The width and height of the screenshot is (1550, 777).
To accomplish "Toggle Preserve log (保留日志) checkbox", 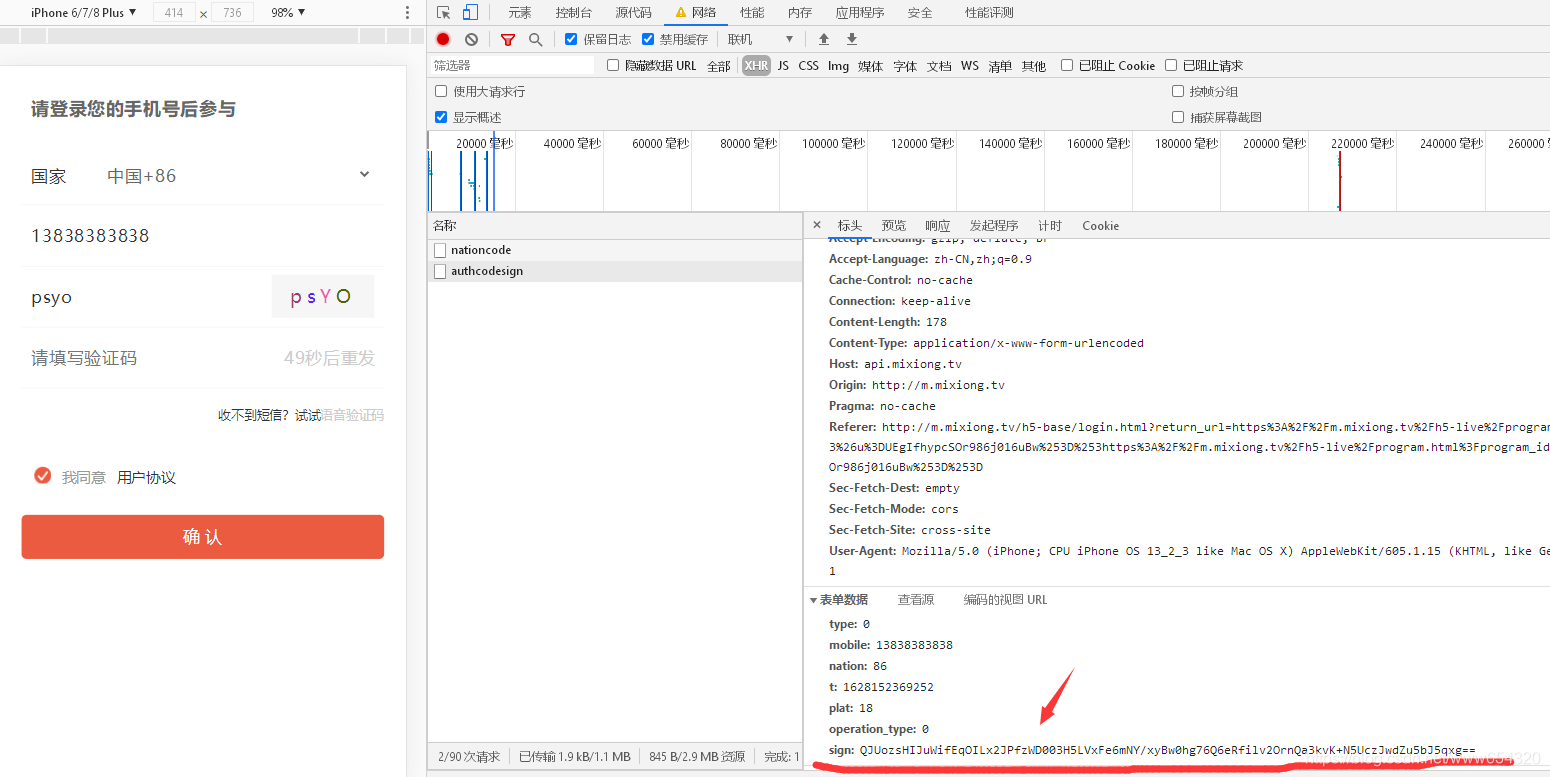I will click(571, 39).
